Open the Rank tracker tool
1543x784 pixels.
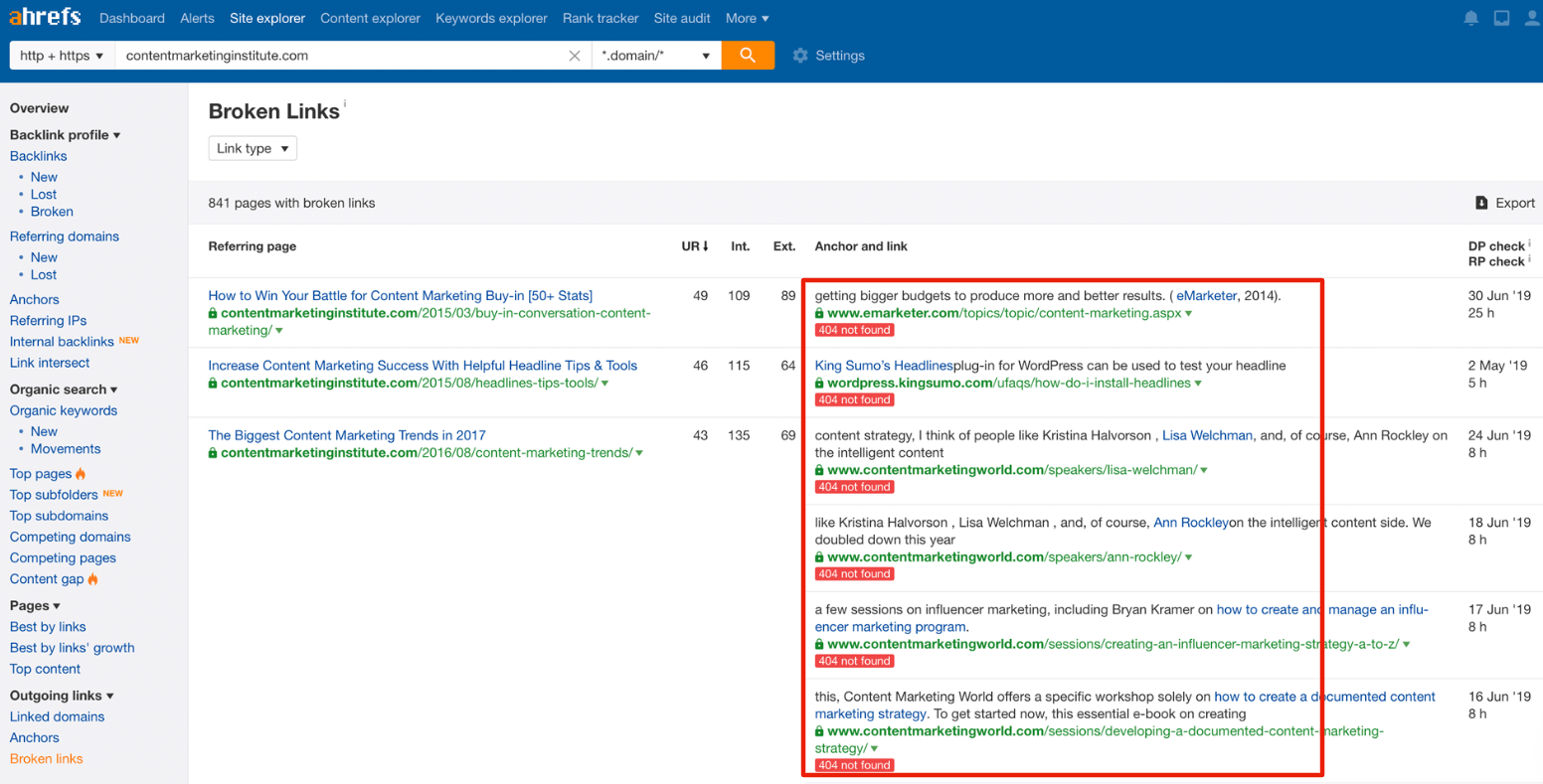pos(600,18)
